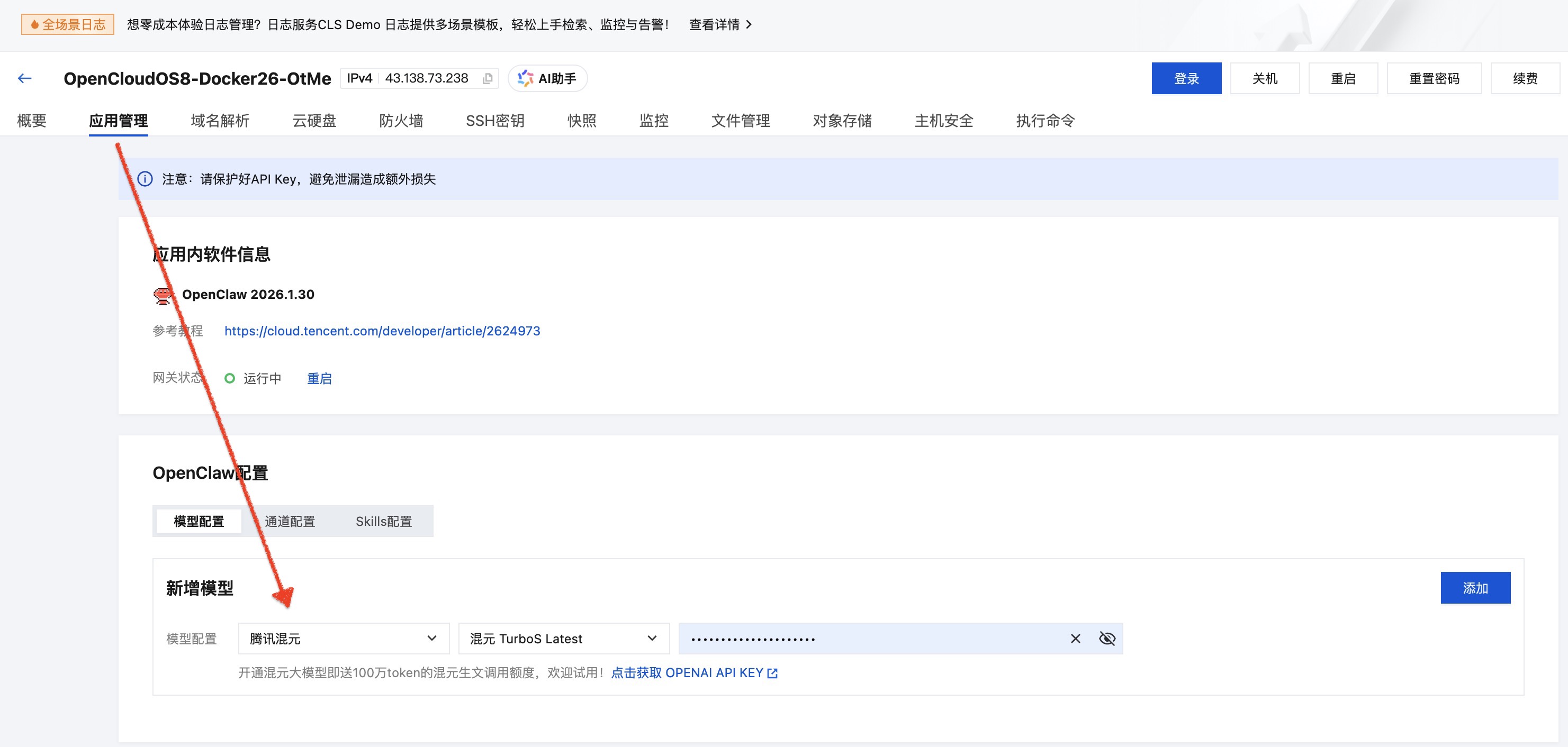
Task: Click the 全场景日志 flame badge
Action: click(x=68, y=24)
